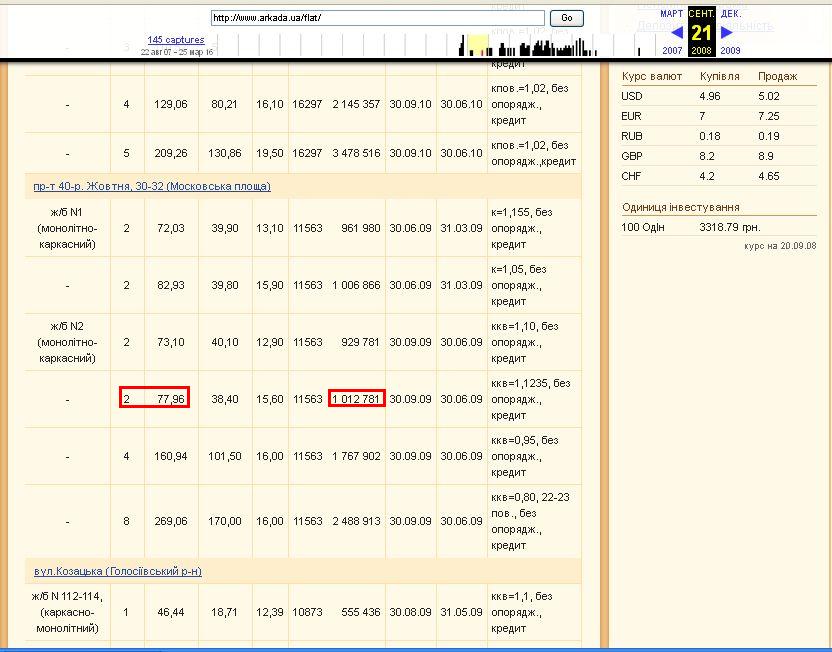Select the USD selling rate 5.02
Screen dimensions: 832x652
768,97
